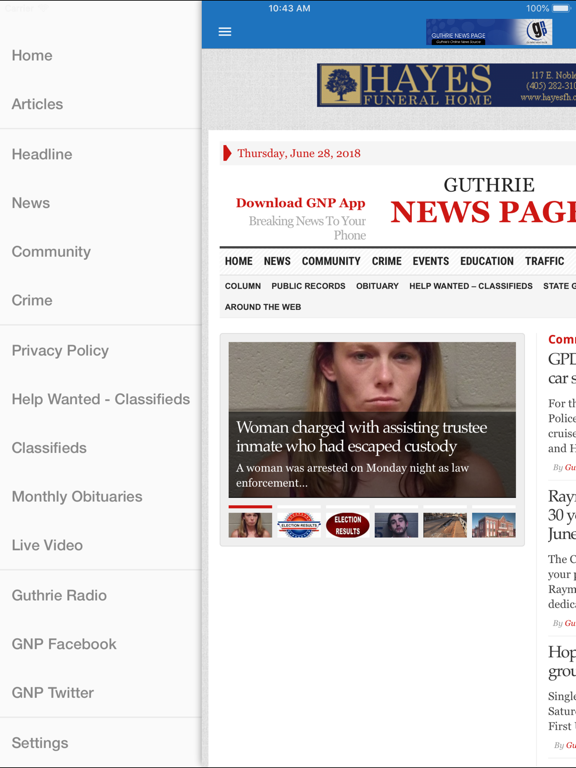Go to EVENTS in the site navigation
Screen dimensions: 576x768
(431, 261)
